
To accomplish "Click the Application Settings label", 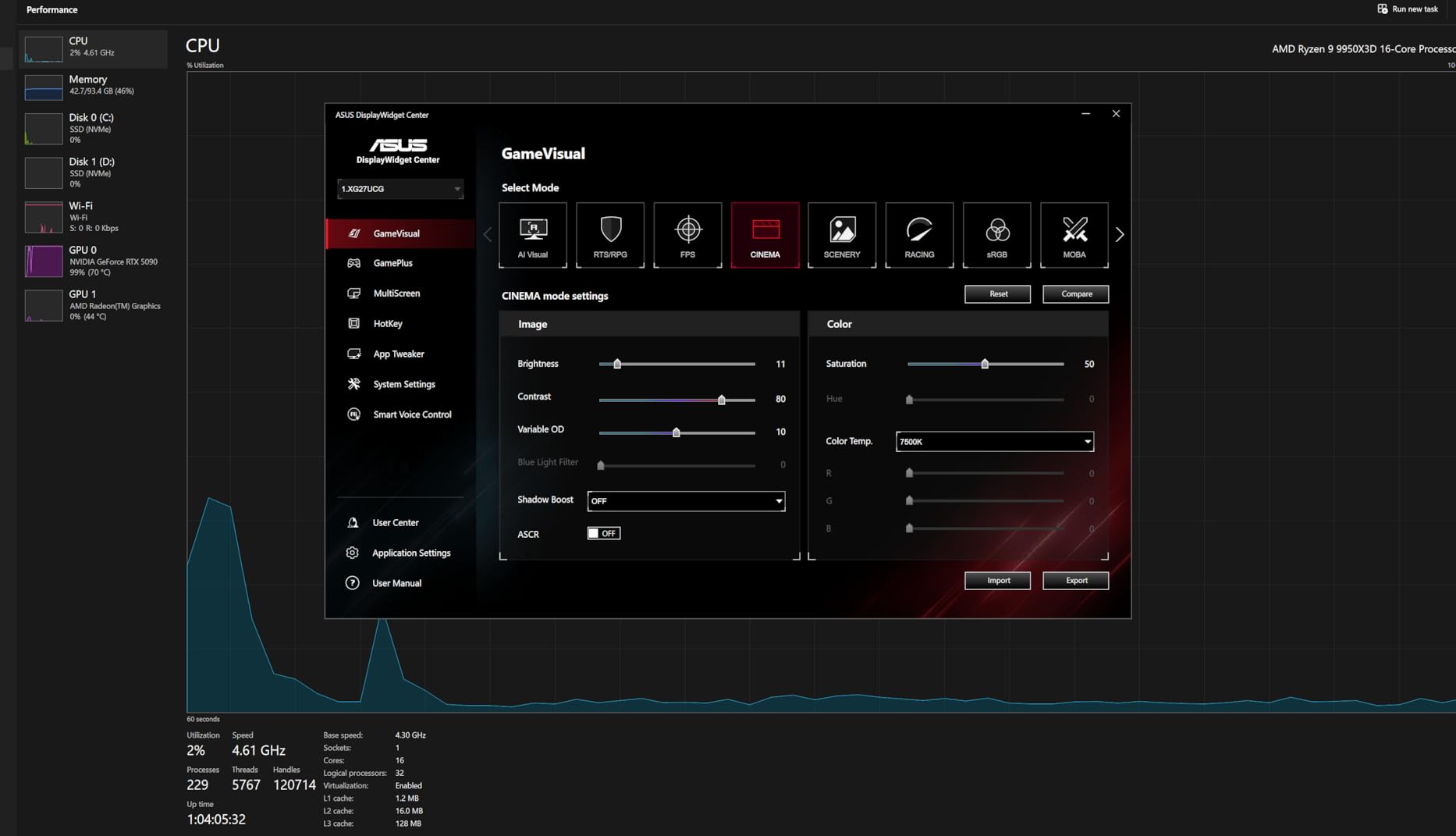I will tap(411, 553).
